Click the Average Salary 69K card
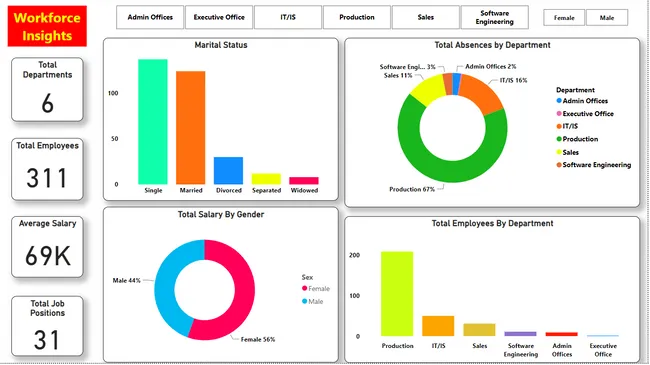This screenshot has height=365, width=650. [x=47, y=247]
